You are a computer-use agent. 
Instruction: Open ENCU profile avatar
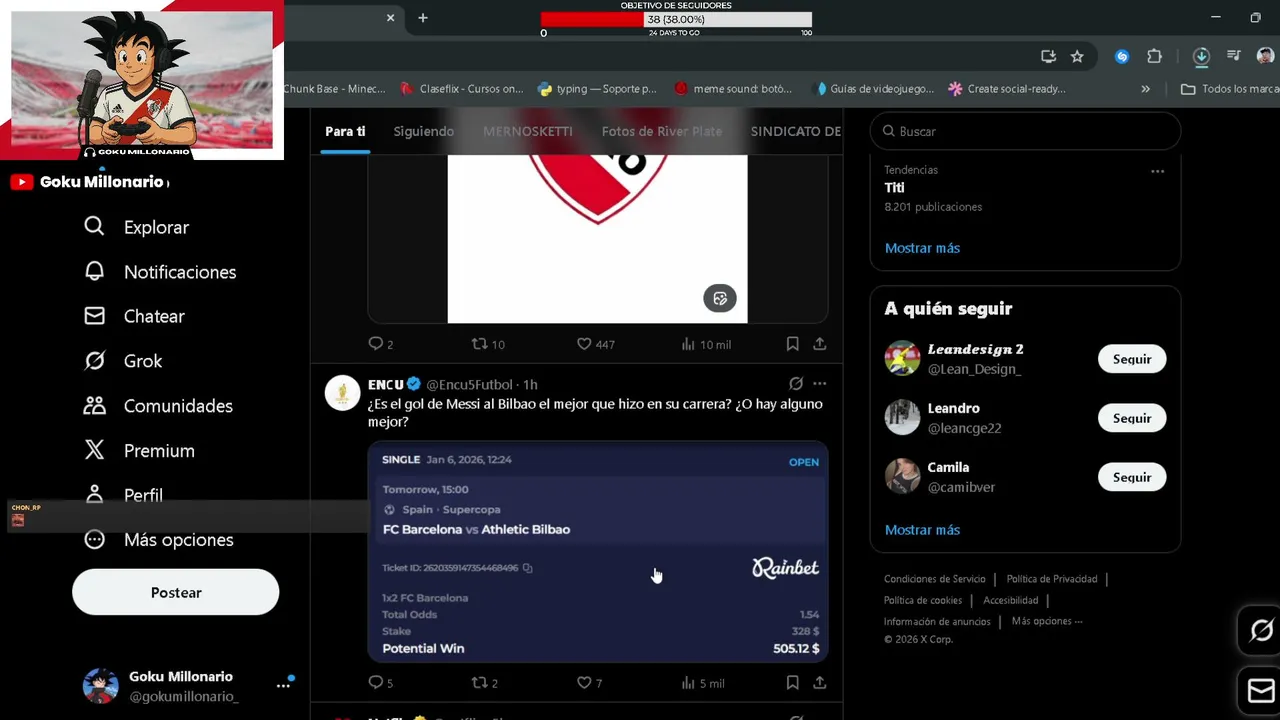coord(343,393)
